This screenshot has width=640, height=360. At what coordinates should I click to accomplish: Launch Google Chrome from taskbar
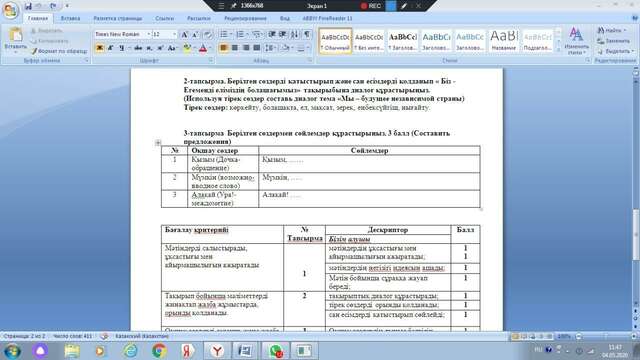coord(159,351)
